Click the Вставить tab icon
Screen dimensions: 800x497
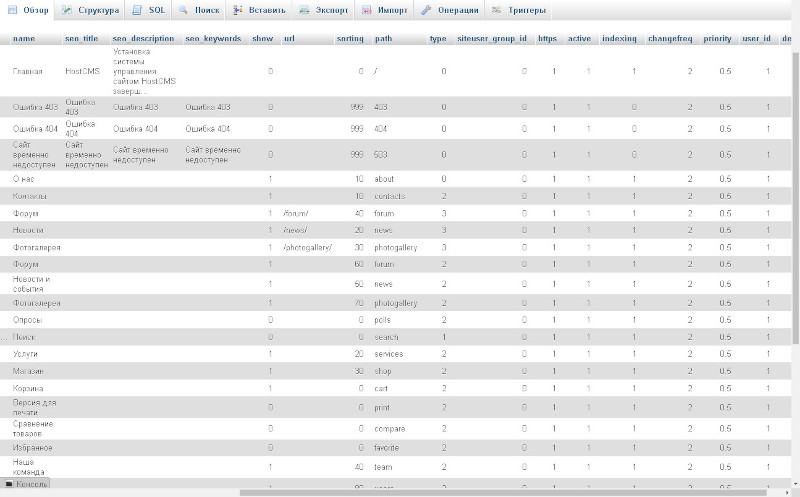coord(237,10)
